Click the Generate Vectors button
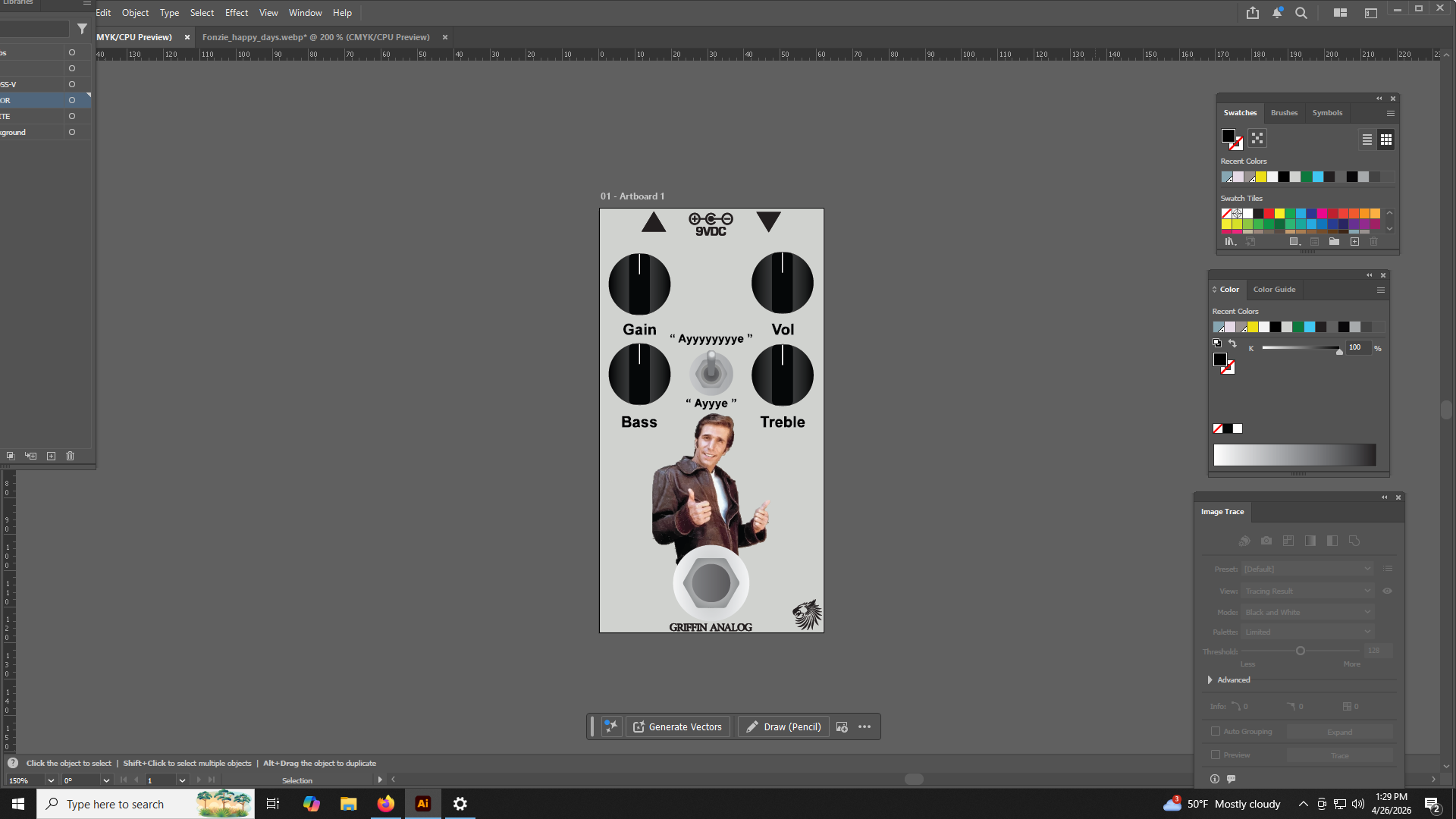 pos(678,726)
